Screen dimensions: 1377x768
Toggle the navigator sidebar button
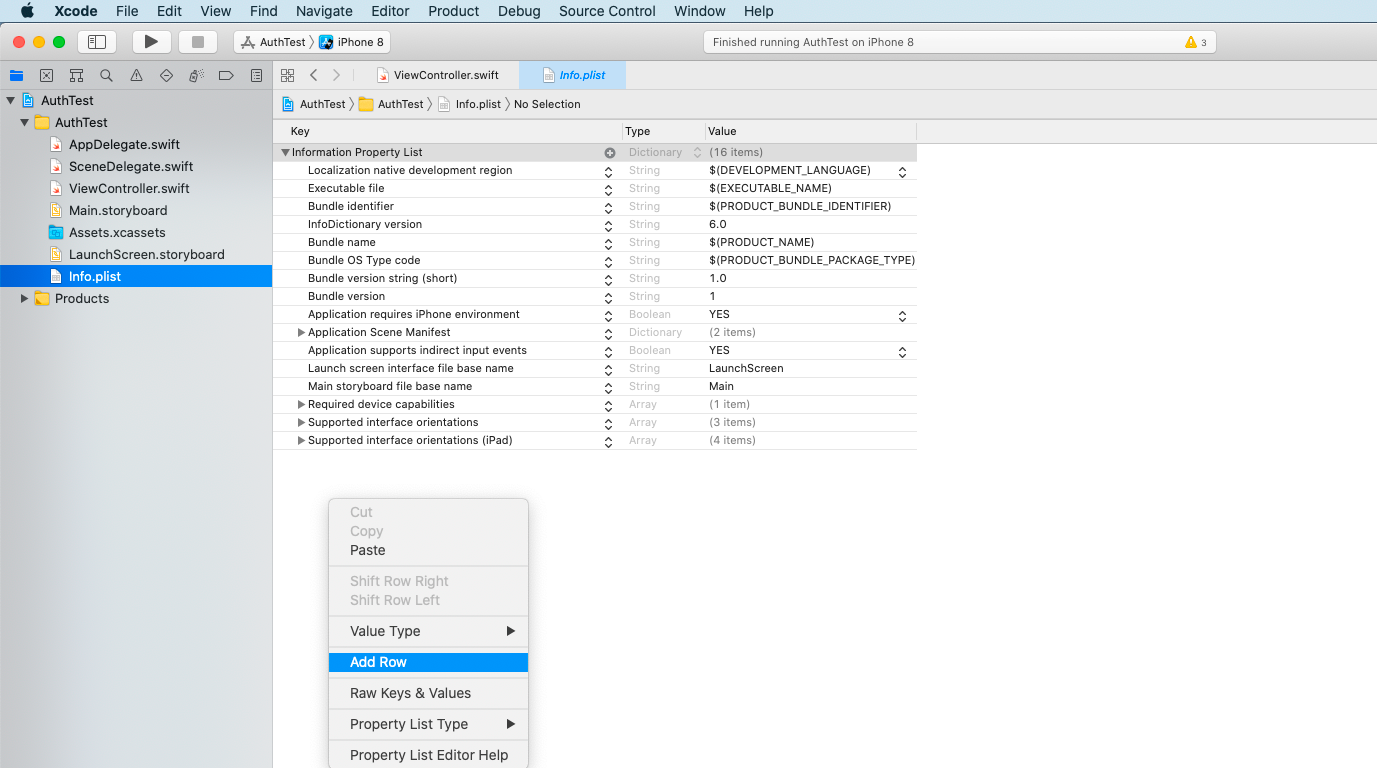97,42
